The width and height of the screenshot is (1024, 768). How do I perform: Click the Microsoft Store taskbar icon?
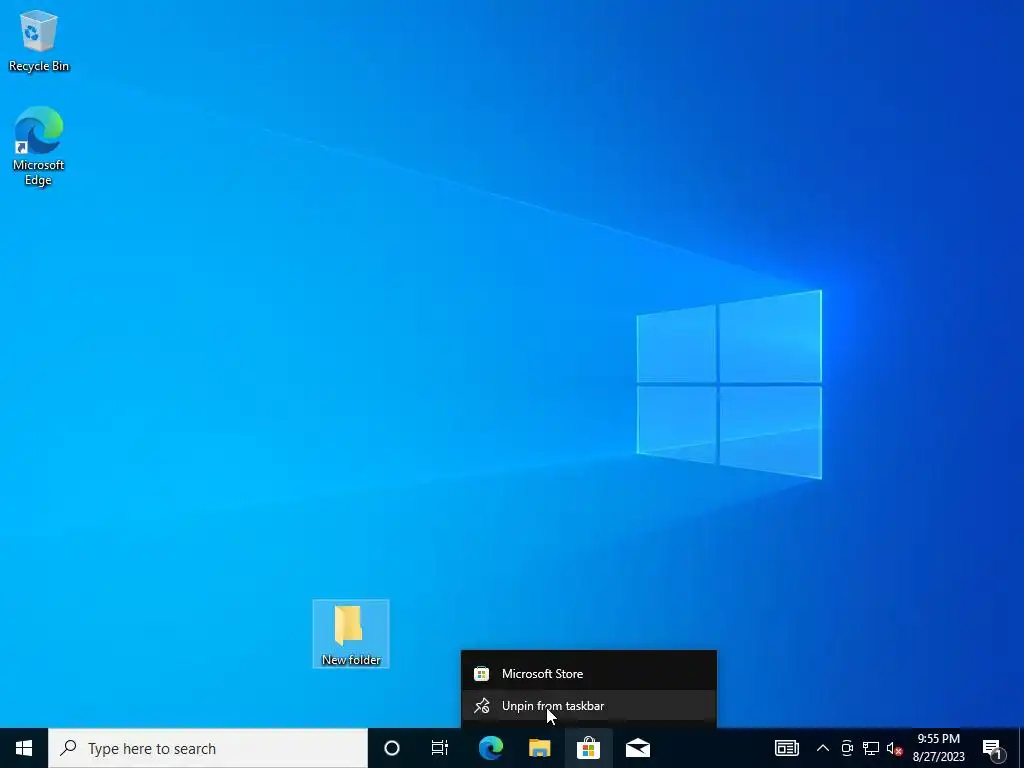click(588, 748)
